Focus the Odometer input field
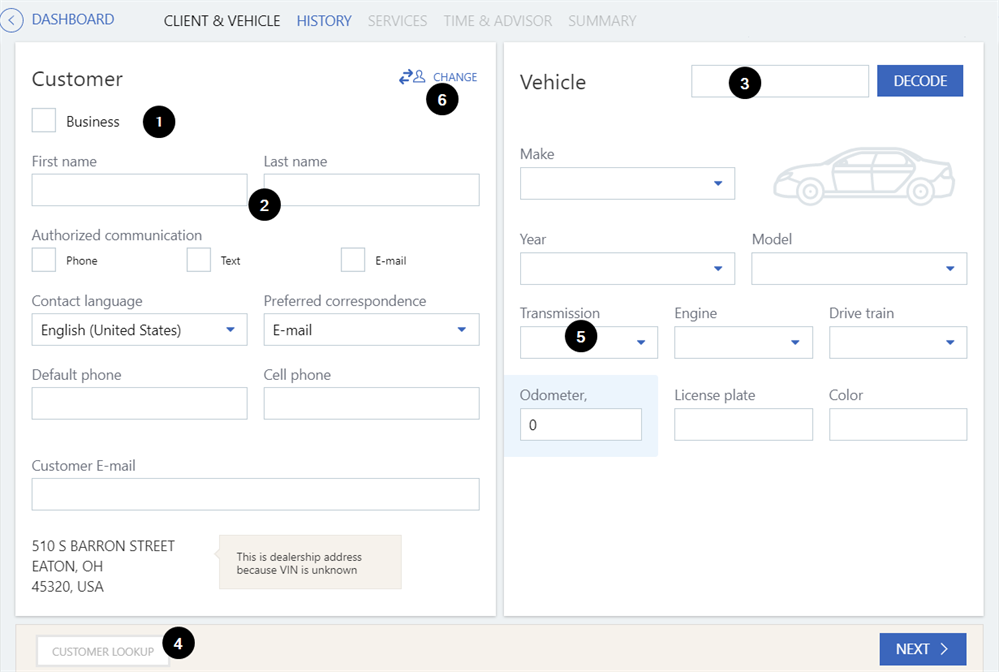 (x=580, y=425)
